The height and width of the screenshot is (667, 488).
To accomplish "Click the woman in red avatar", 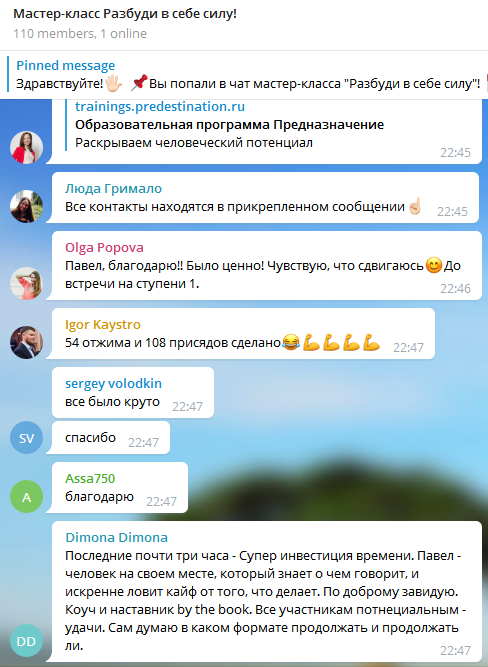I will point(26,147).
